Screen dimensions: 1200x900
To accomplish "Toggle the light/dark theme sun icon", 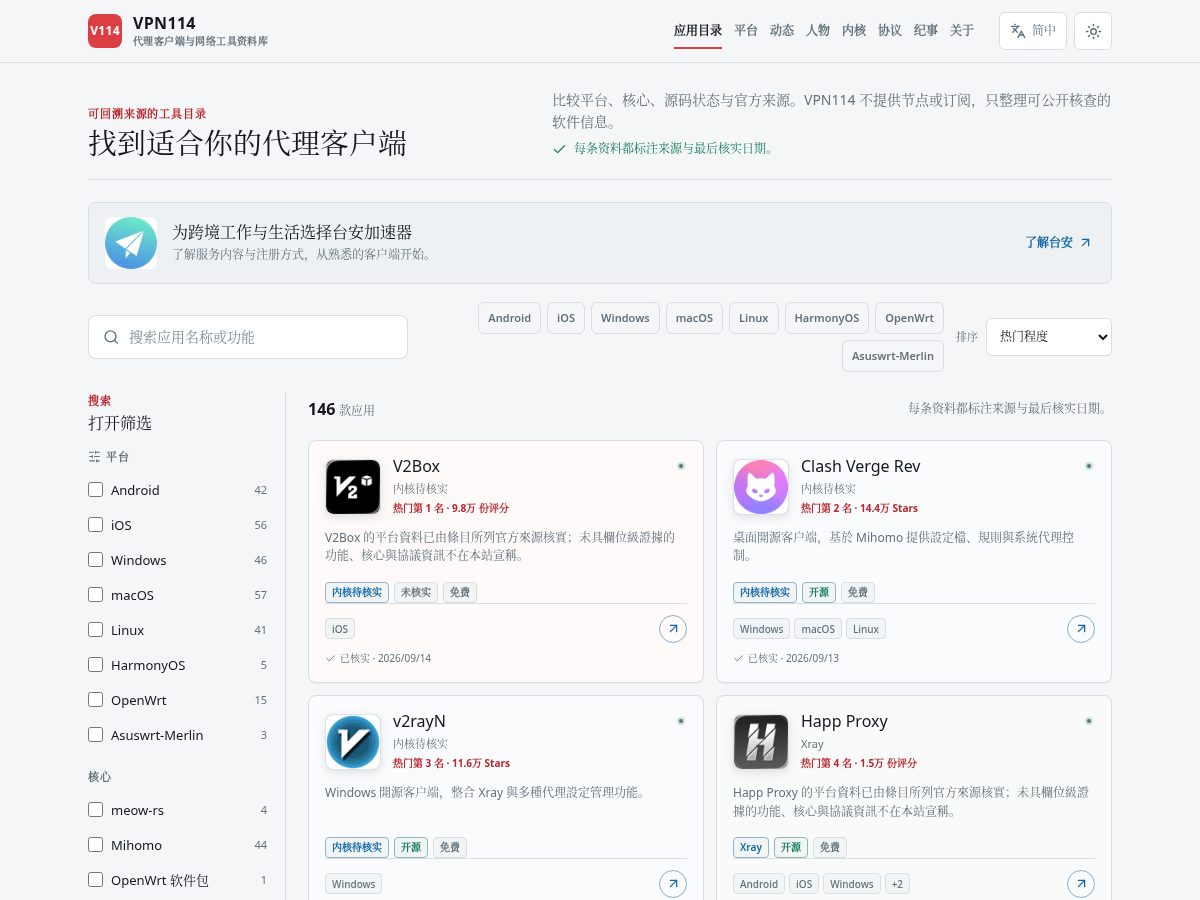I will pos(1093,31).
